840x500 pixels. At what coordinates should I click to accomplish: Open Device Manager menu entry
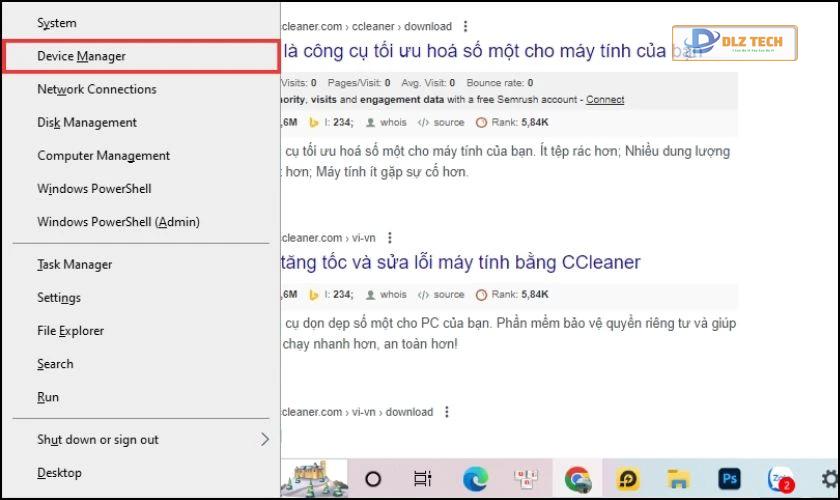point(141,56)
